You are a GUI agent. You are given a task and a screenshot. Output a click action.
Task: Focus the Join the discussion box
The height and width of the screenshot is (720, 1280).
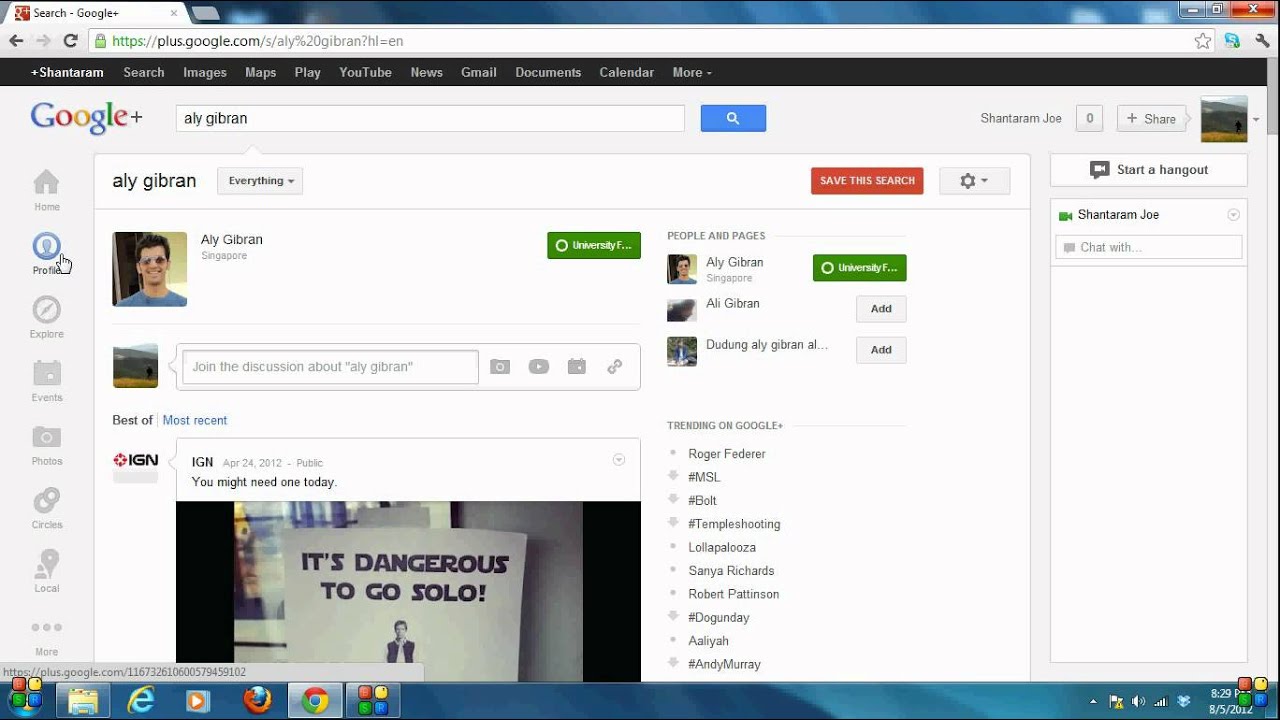pyautogui.click(x=330, y=367)
